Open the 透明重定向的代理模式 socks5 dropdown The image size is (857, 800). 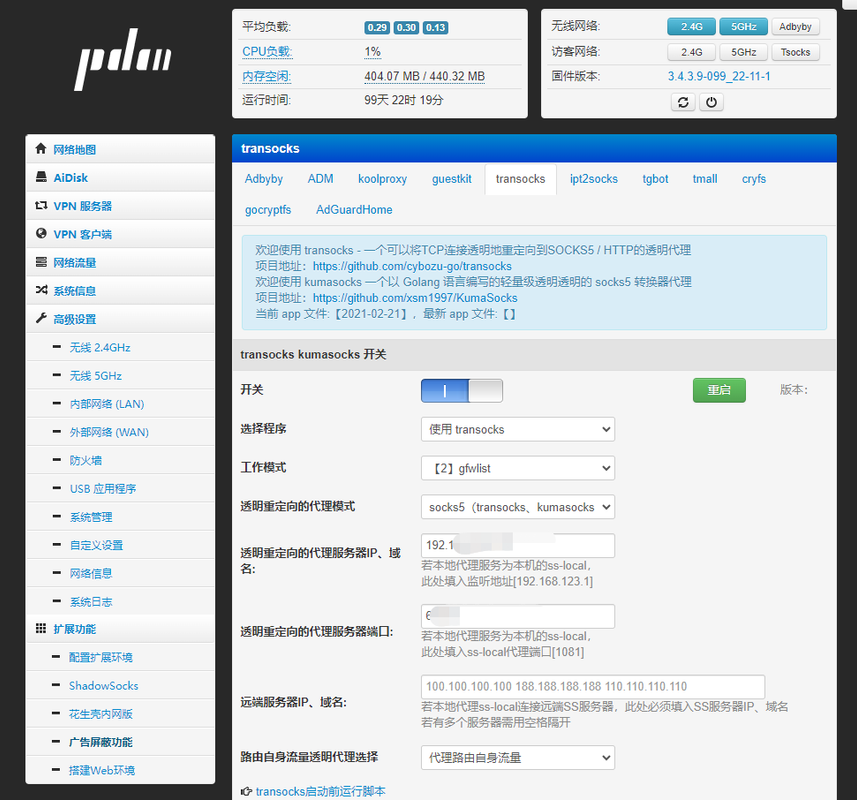pos(518,507)
